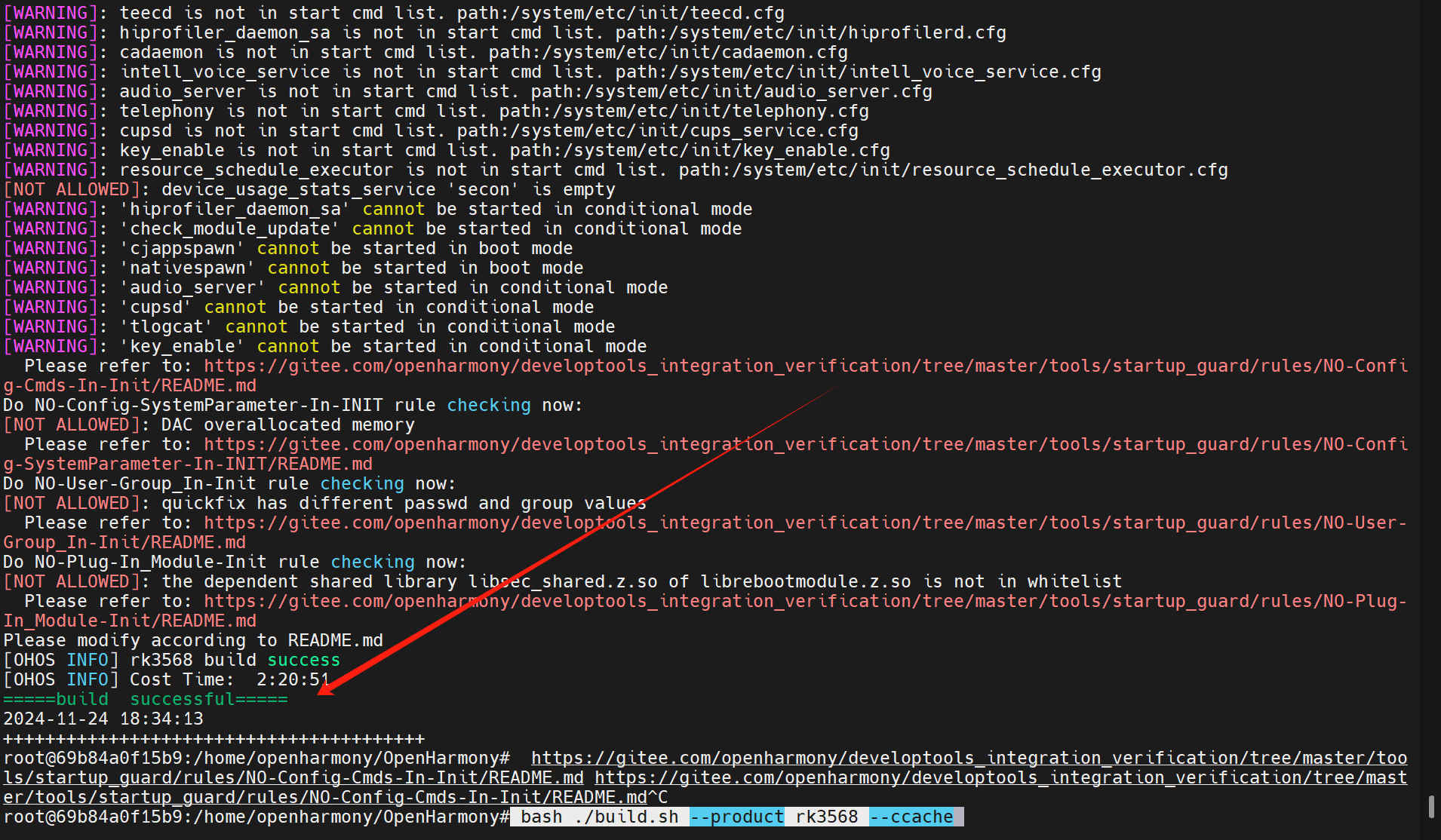Viewport: 1441px width, 840px height.
Task: Click the key_enable.cfg path warning line
Action: click(447, 151)
